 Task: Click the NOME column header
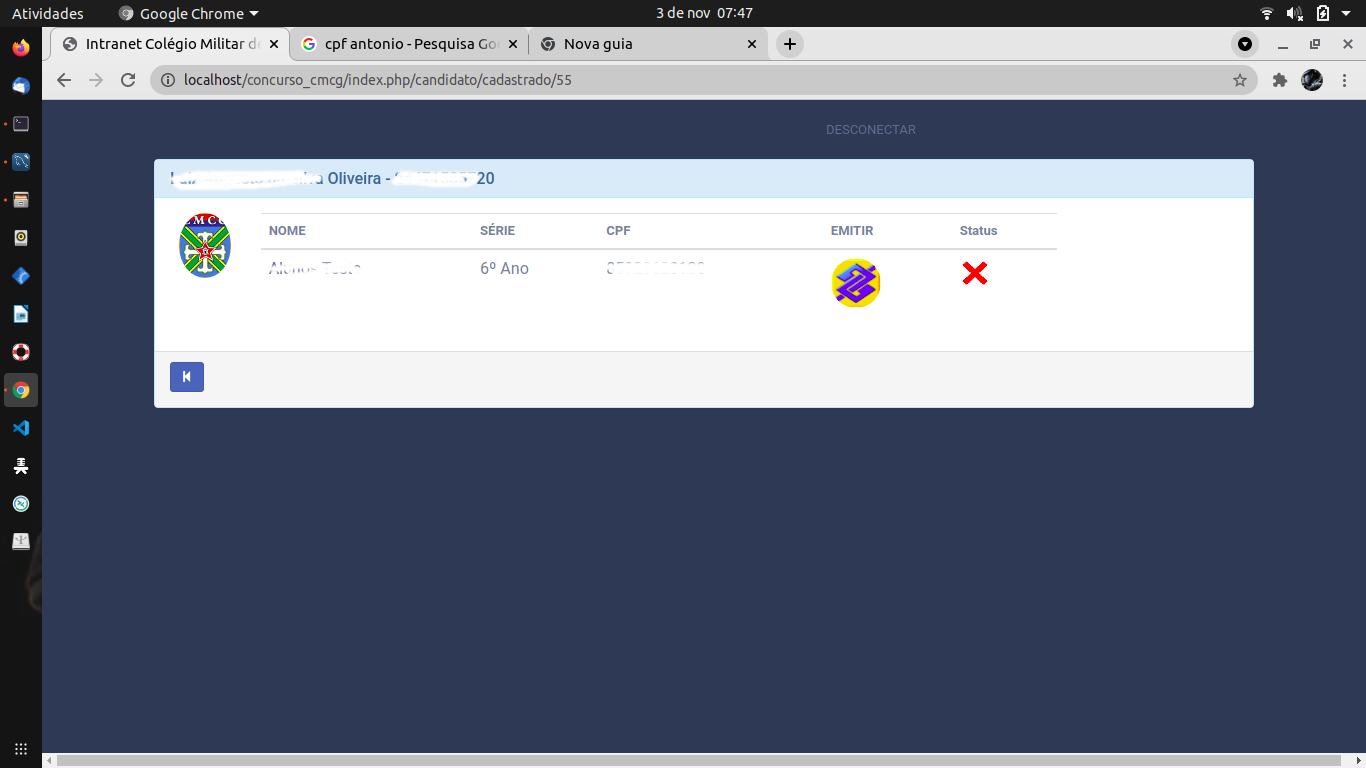tap(287, 231)
